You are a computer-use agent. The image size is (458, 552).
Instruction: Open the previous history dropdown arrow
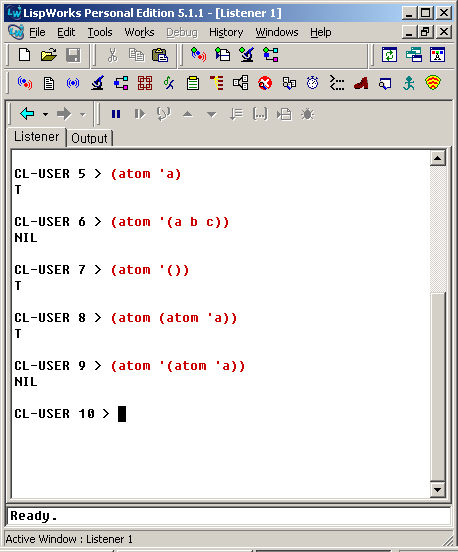[x=45, y=114]
